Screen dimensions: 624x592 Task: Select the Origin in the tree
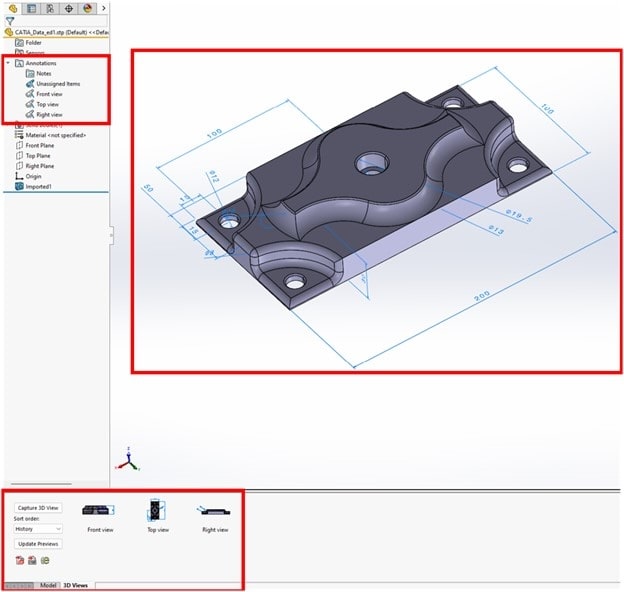tap(28, 176)
